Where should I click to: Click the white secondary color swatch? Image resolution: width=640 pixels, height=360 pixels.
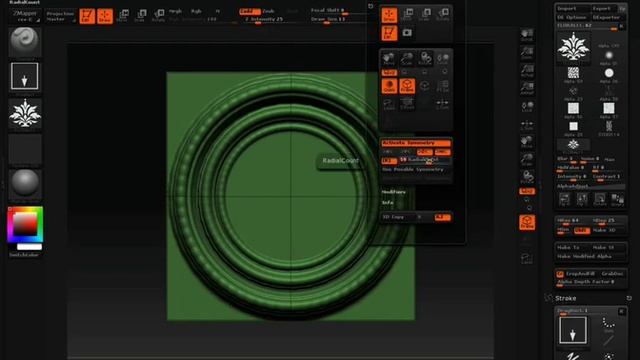click(x=29, y=247)
